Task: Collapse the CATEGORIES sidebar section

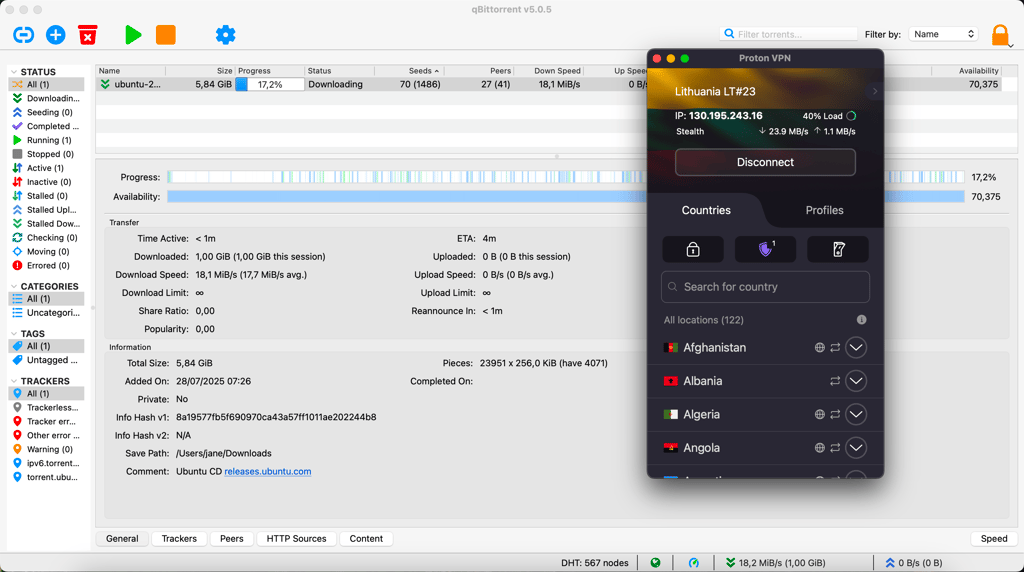Action: point(14,286)
